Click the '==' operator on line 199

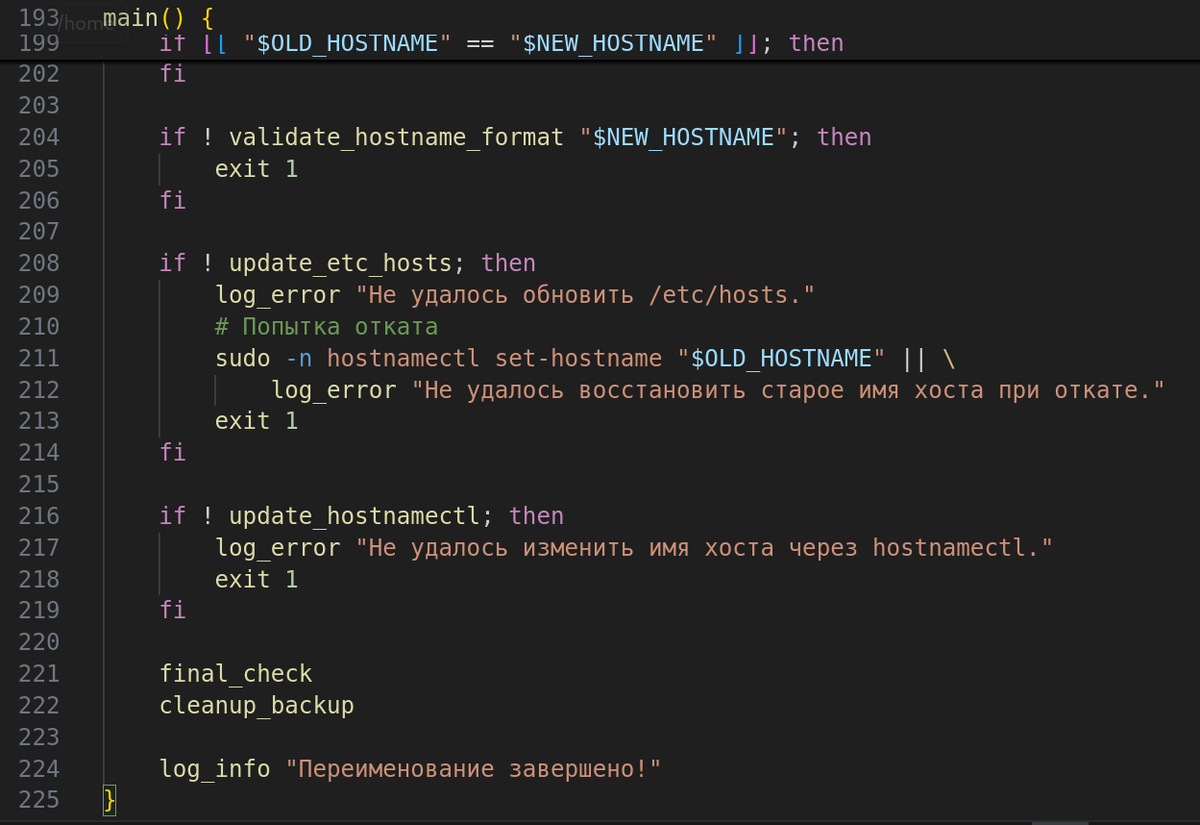click(481, 43)
